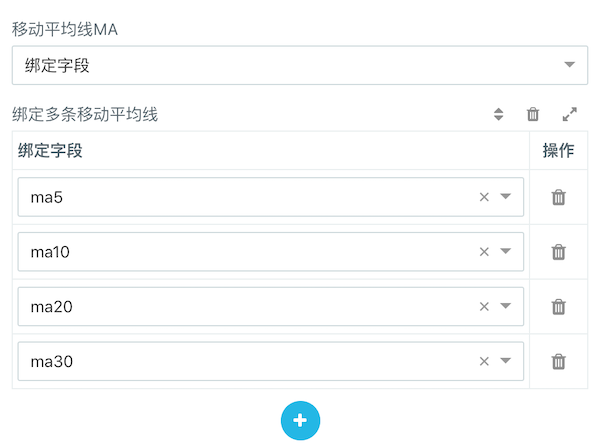Open the 移动平均线MA dropdown
The width and height of the screenshot is (600, 444).
pyautogui.click(x=300, y=65)
